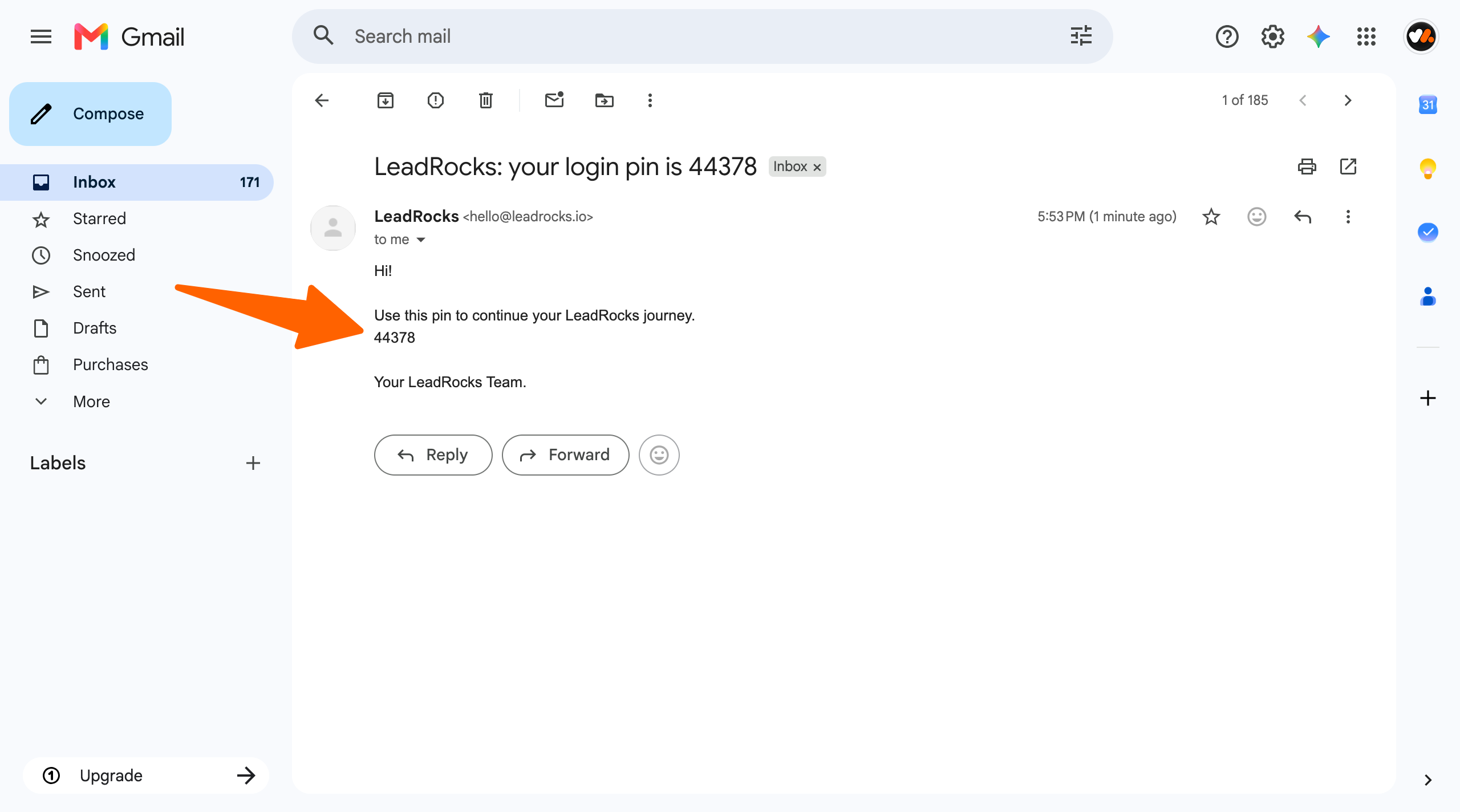Click LeadRocks sender name

(x=416, y=217)
